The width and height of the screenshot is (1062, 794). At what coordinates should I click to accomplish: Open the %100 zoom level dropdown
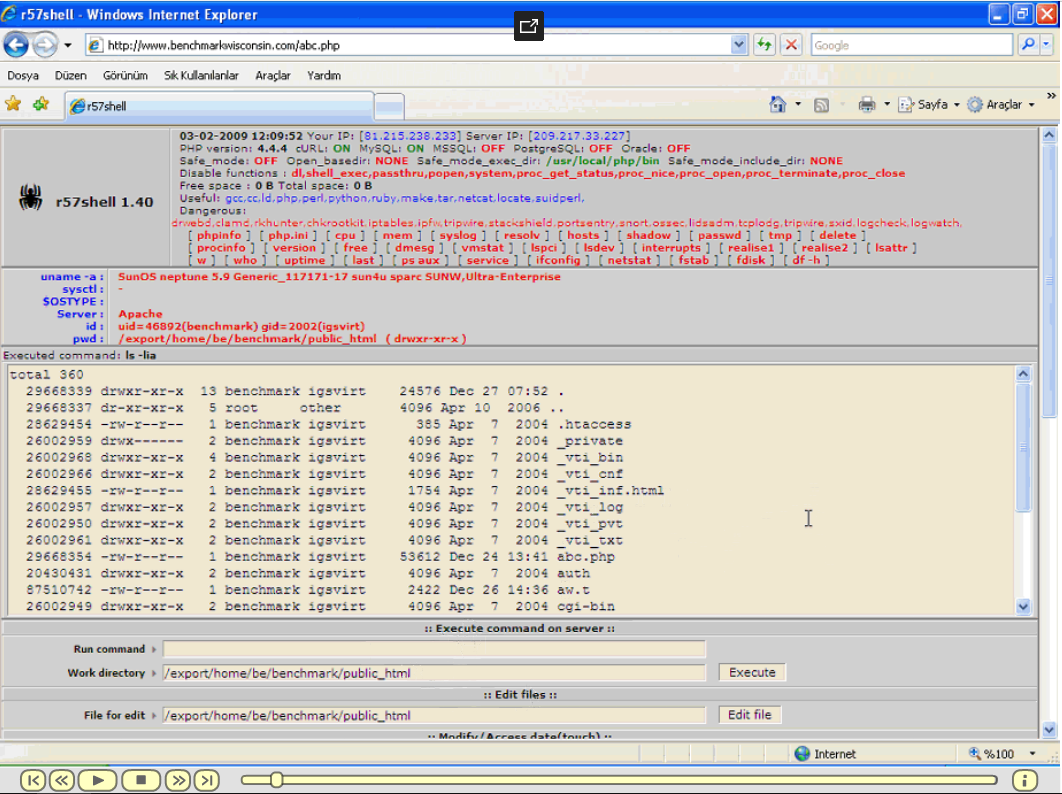(1032, 753)
